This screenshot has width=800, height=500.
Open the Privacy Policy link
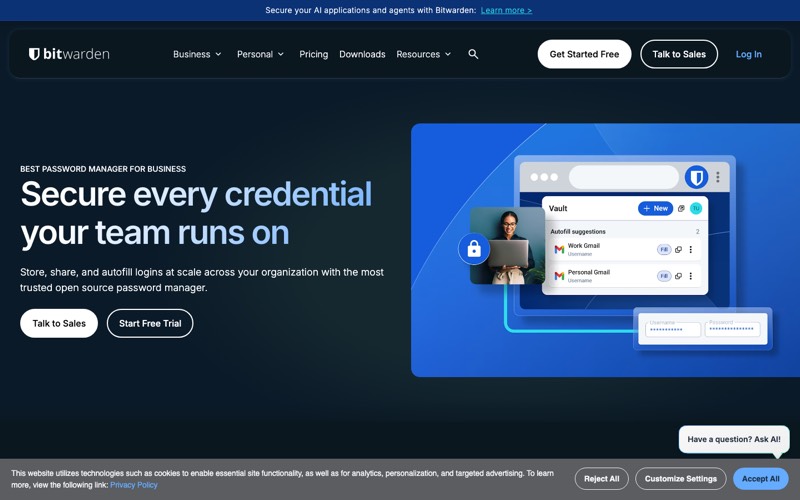[134, 485]
